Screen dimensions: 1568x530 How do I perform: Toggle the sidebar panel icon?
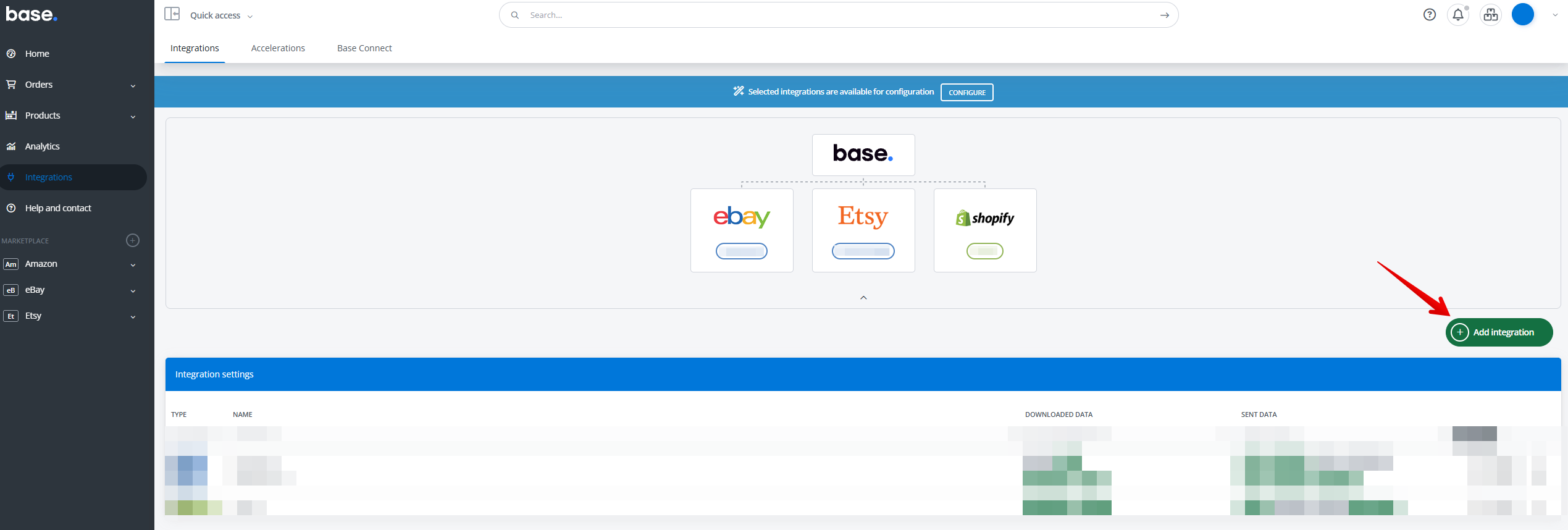click(x=172, y=14)
